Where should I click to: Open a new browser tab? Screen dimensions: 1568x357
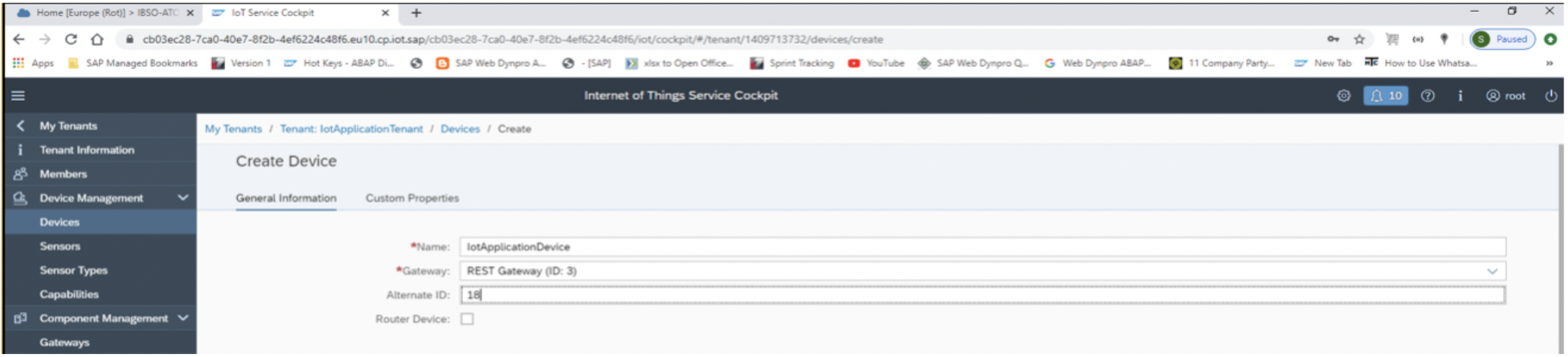[416, 13]
